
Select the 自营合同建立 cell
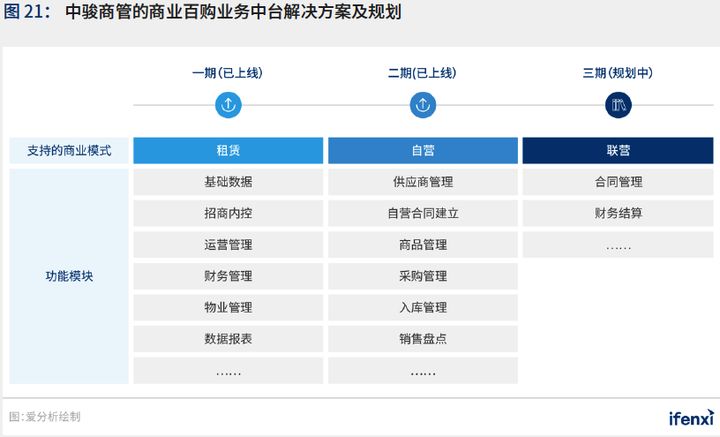pyautogui.click(x=423, y=213)
